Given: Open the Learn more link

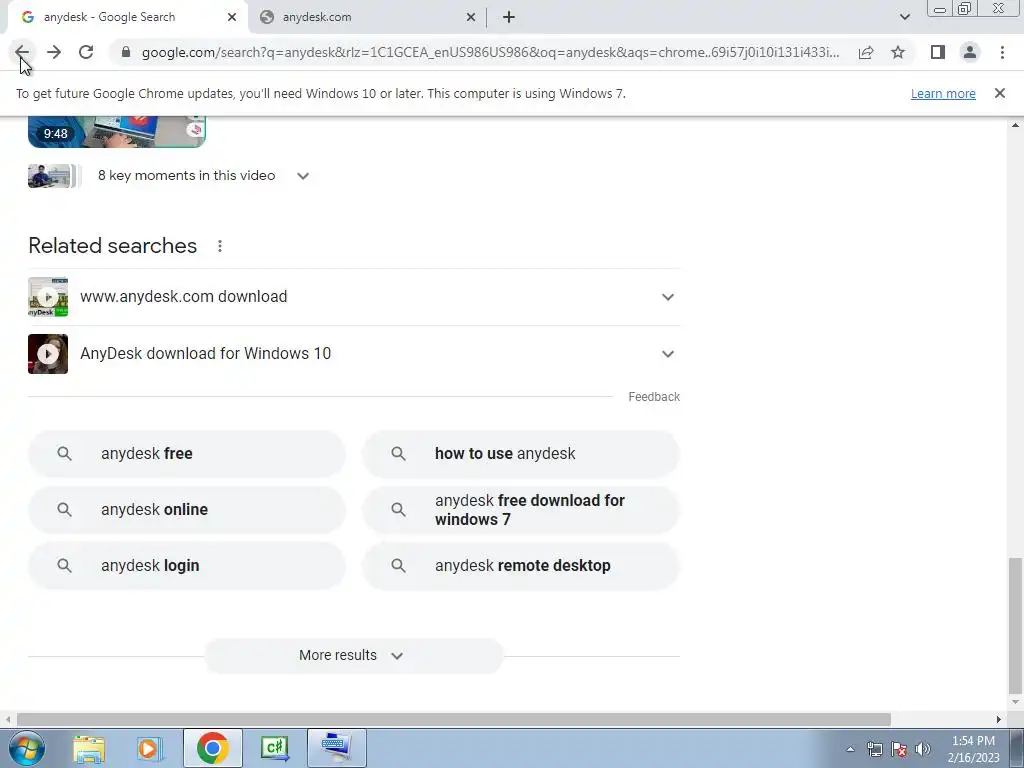Looking at the screenshot, I should click(x=943, y=93).
